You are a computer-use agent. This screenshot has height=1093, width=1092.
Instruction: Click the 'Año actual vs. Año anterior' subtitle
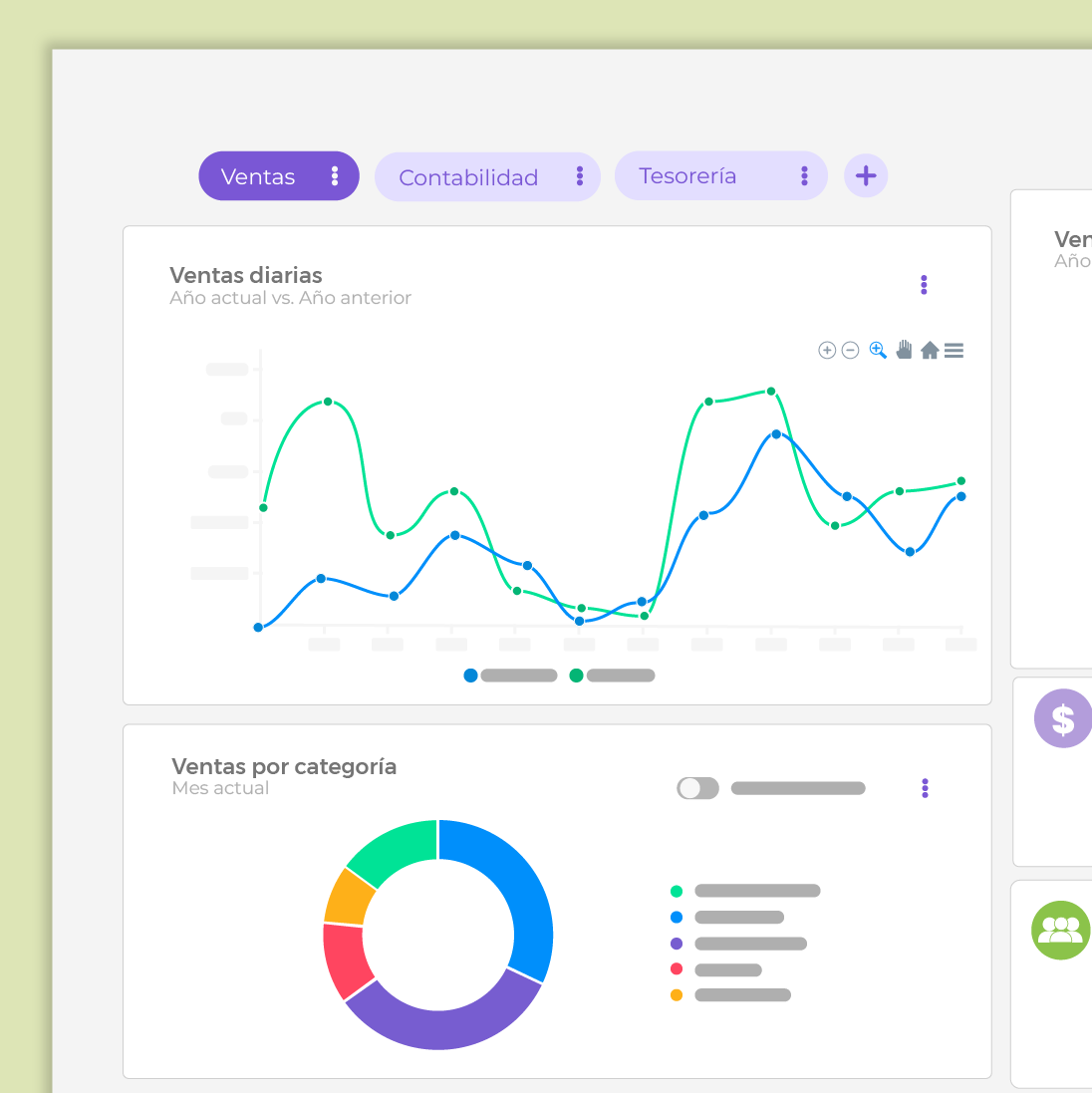tap(290, 298)
